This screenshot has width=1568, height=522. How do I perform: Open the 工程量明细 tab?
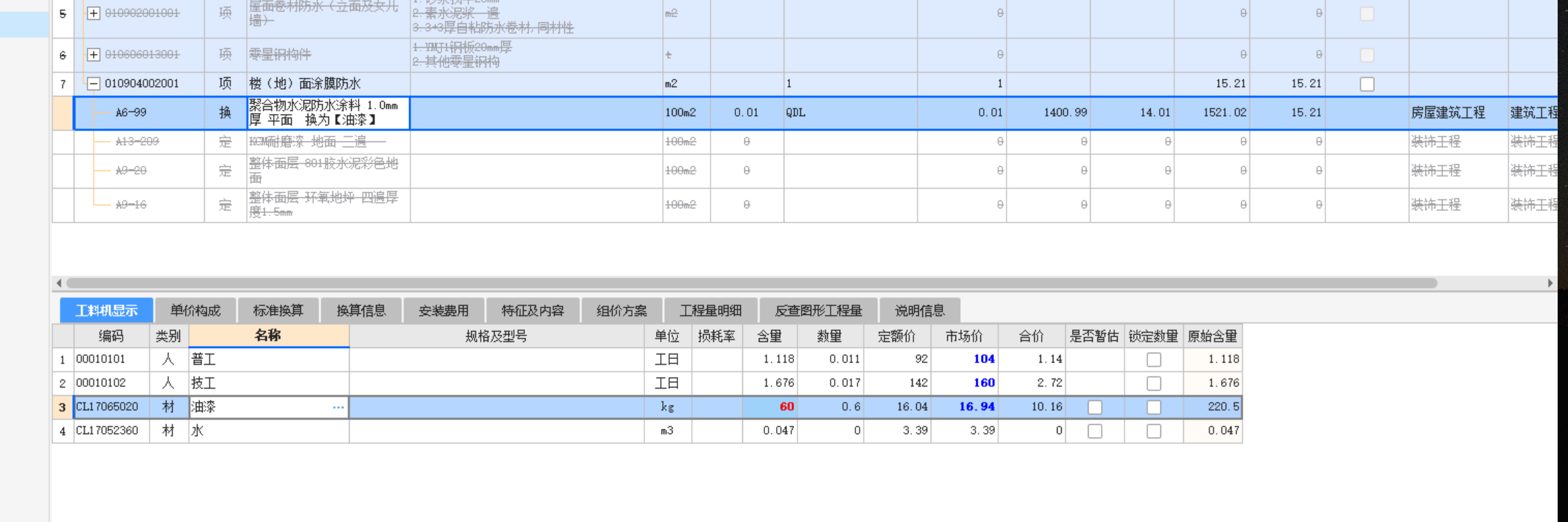point(711,311)
